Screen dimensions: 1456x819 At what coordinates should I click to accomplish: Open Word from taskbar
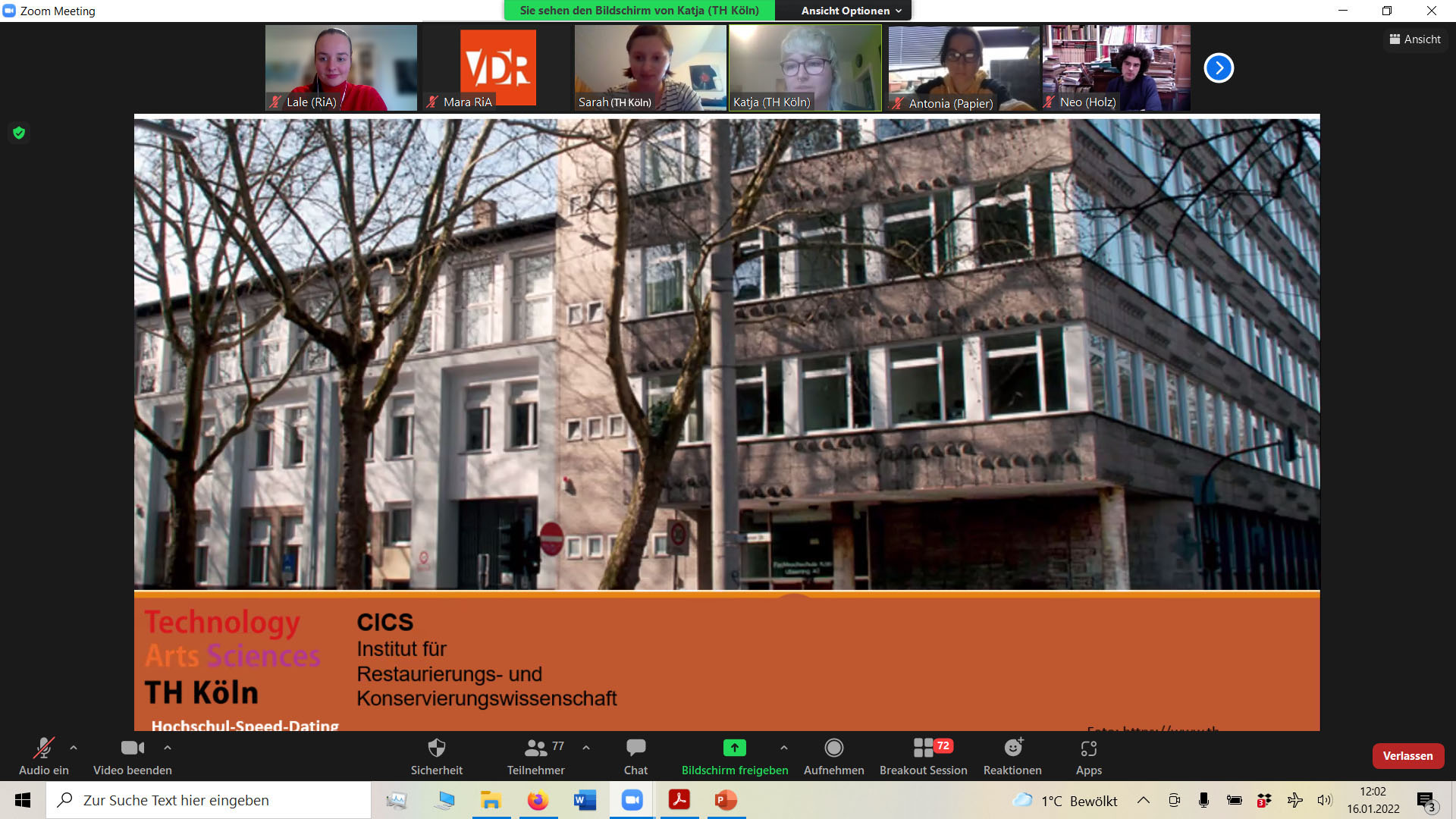tap(585, 800)
